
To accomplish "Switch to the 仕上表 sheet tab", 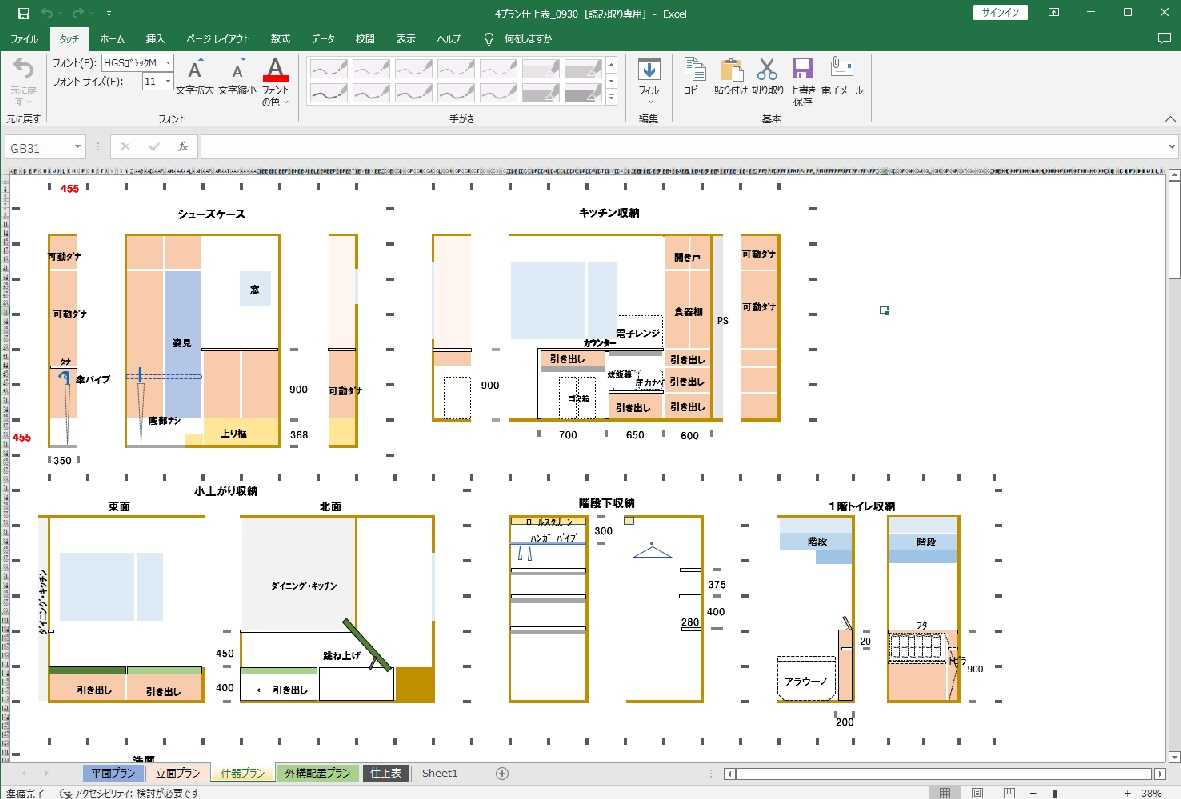I will 386,773.
